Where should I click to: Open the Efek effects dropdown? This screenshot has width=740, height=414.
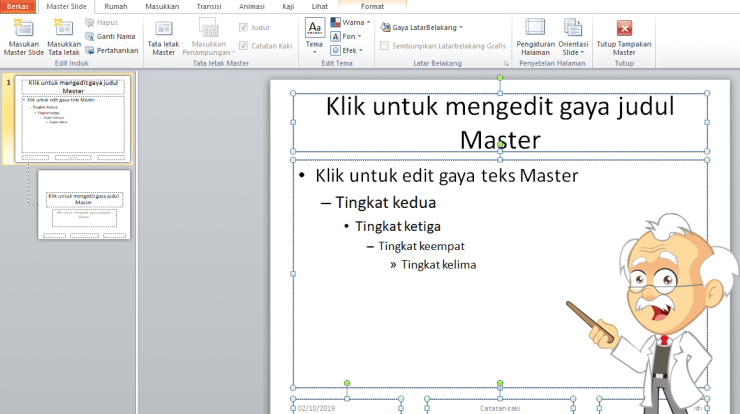tap(346, 50)
